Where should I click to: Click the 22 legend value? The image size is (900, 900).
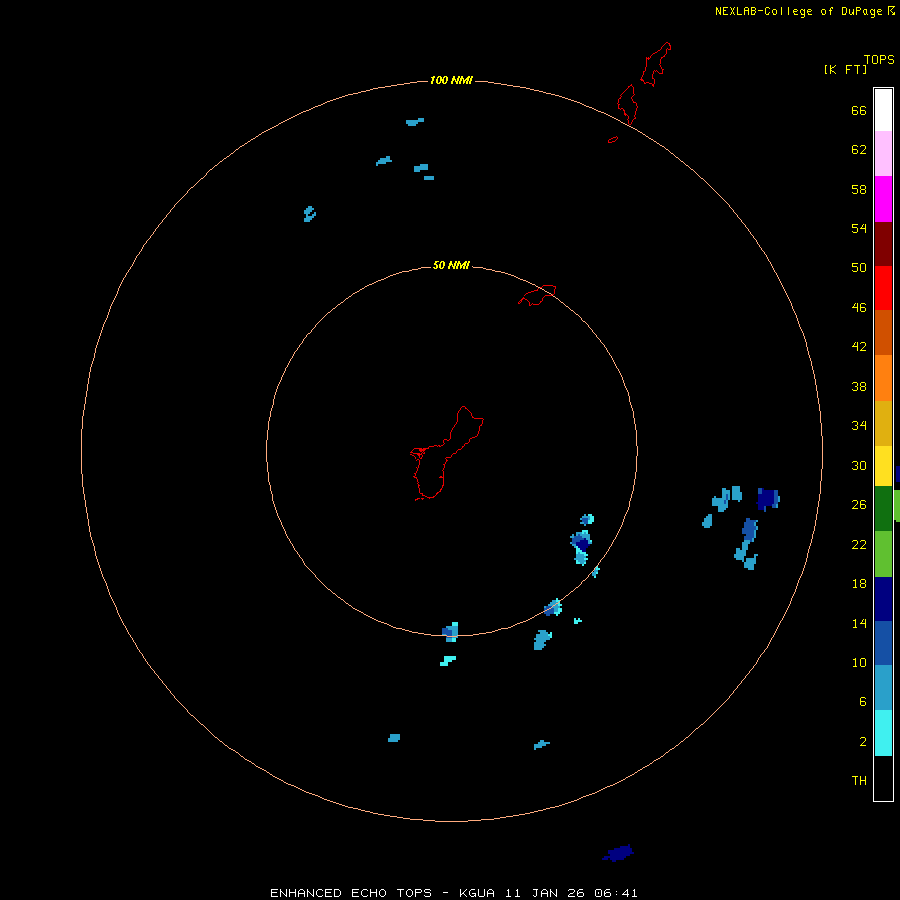click(859, 544)
